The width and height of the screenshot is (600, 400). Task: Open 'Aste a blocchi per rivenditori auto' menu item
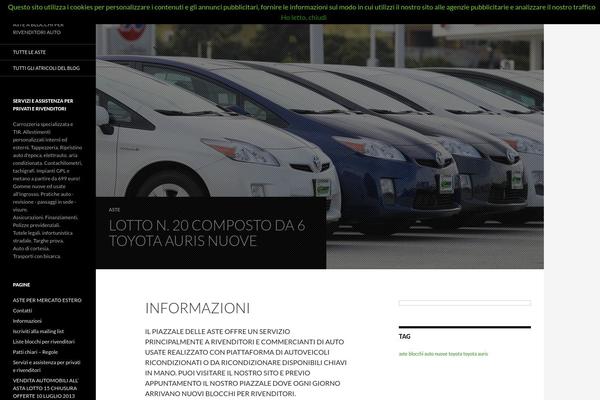(x=38, y=29)
